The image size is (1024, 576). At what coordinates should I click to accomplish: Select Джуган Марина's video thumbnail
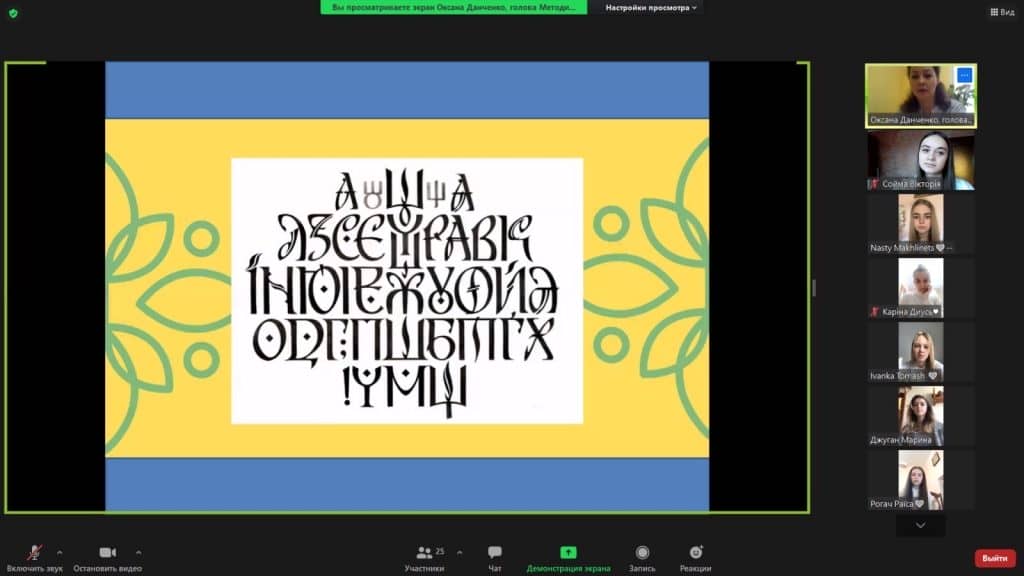[920, 415]
